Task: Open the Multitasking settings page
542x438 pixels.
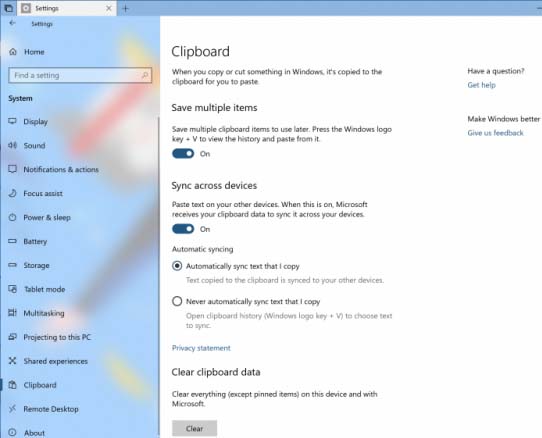Action: click(x=44, y=313)
